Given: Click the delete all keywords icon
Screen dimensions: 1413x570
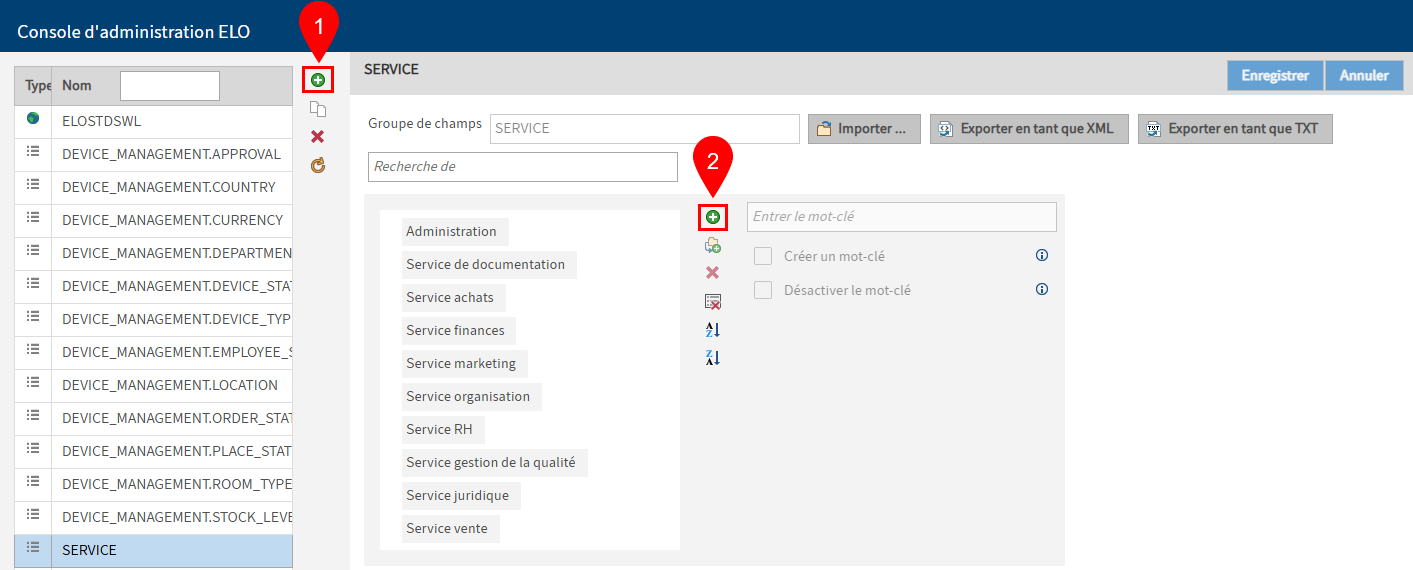Looking at the screenshot, I should point(713,301).
